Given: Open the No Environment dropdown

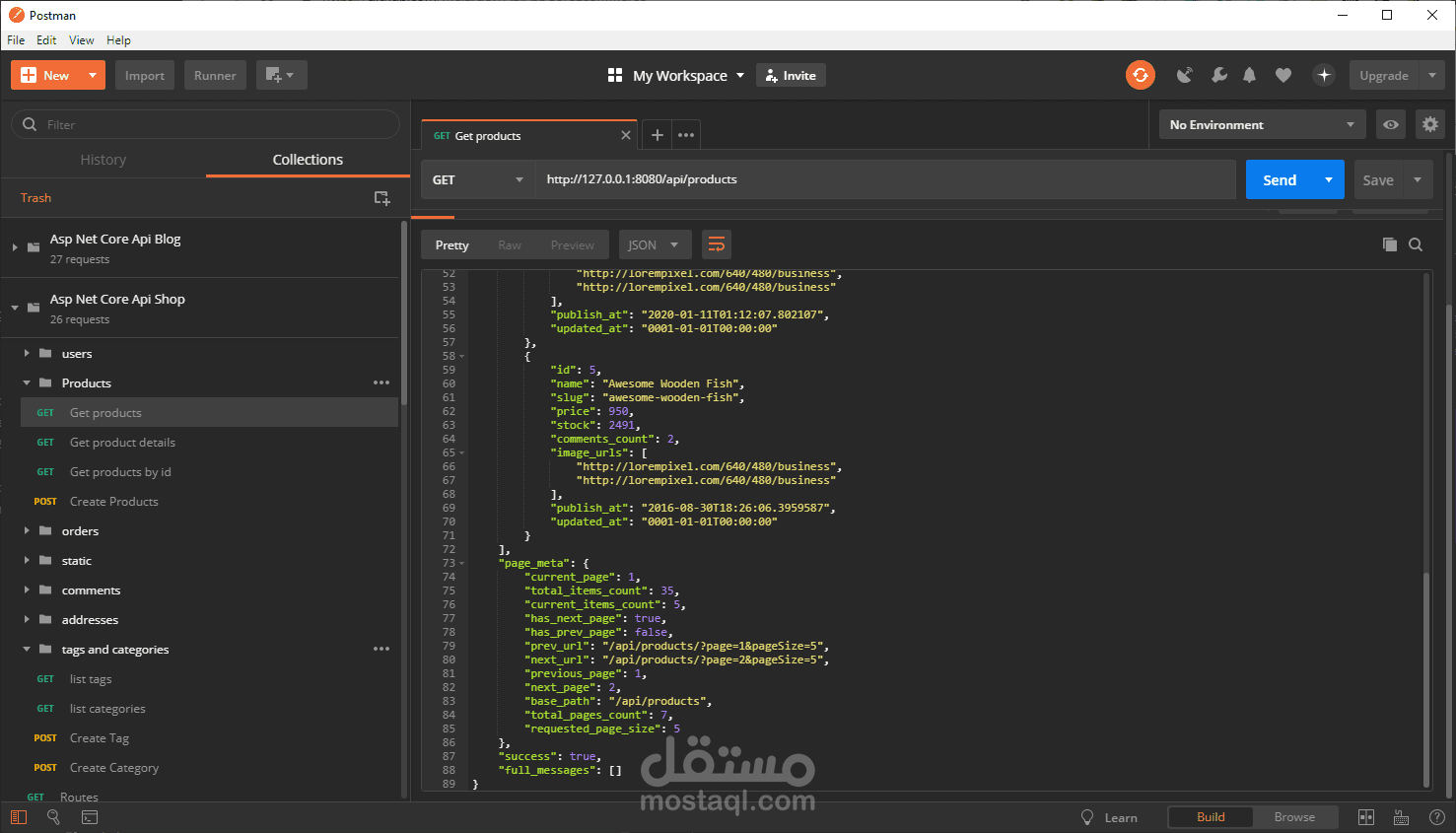Looking at the screenshot, I should click(1261, 124).
